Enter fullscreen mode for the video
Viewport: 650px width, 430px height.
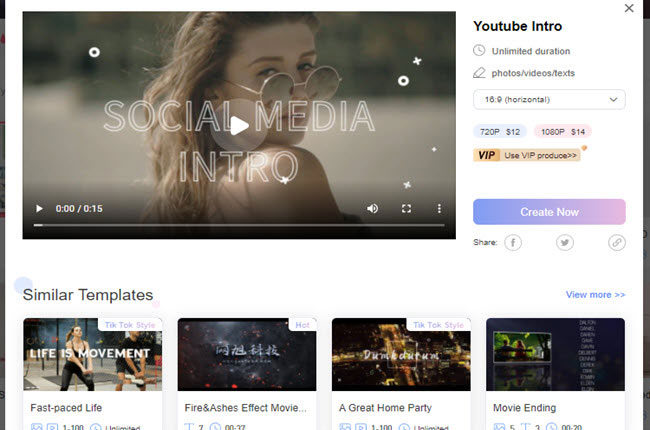406,209
